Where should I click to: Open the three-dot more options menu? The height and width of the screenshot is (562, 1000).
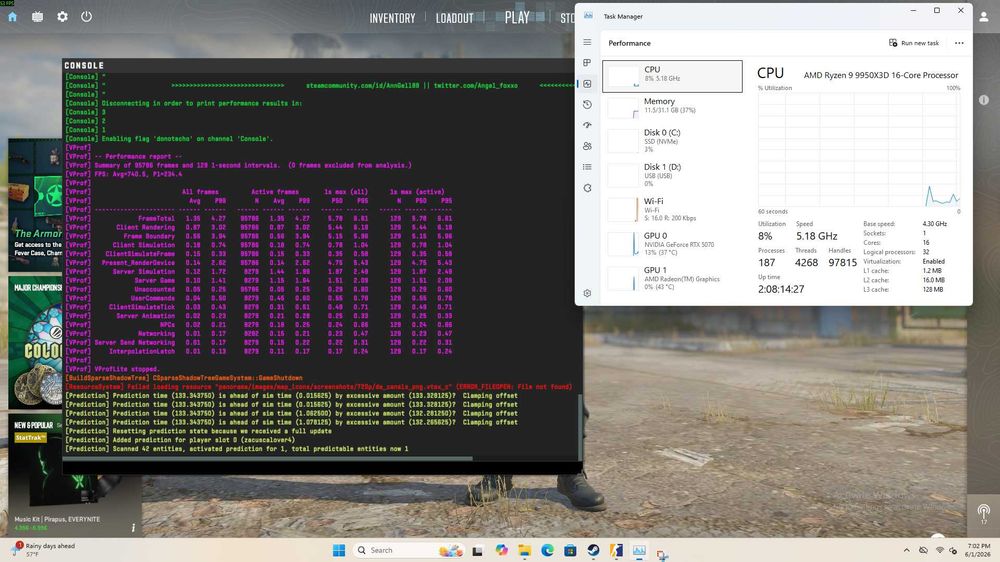[x=959, y=43]
